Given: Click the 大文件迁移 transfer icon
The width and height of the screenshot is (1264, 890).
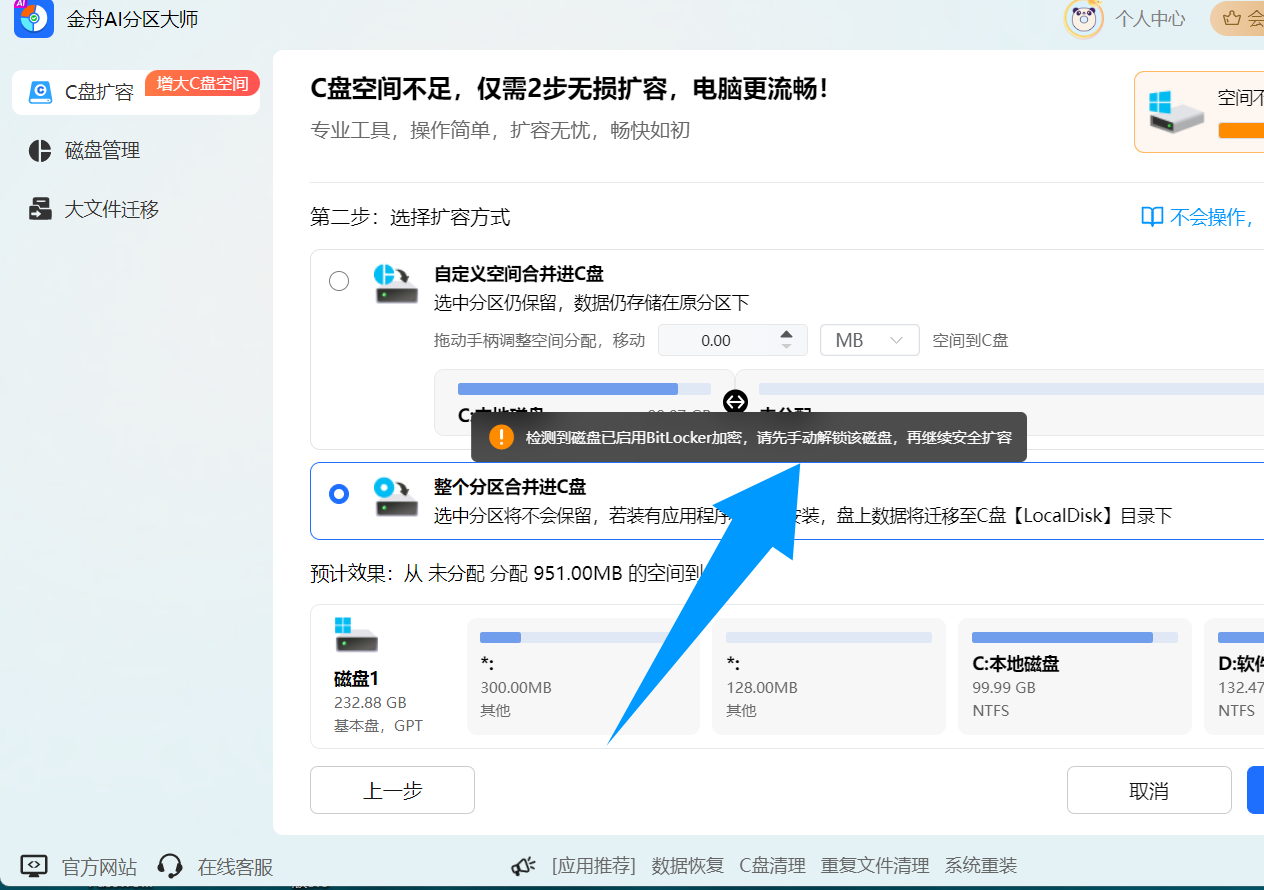Looking at the screenshot, I should point(40,210).
